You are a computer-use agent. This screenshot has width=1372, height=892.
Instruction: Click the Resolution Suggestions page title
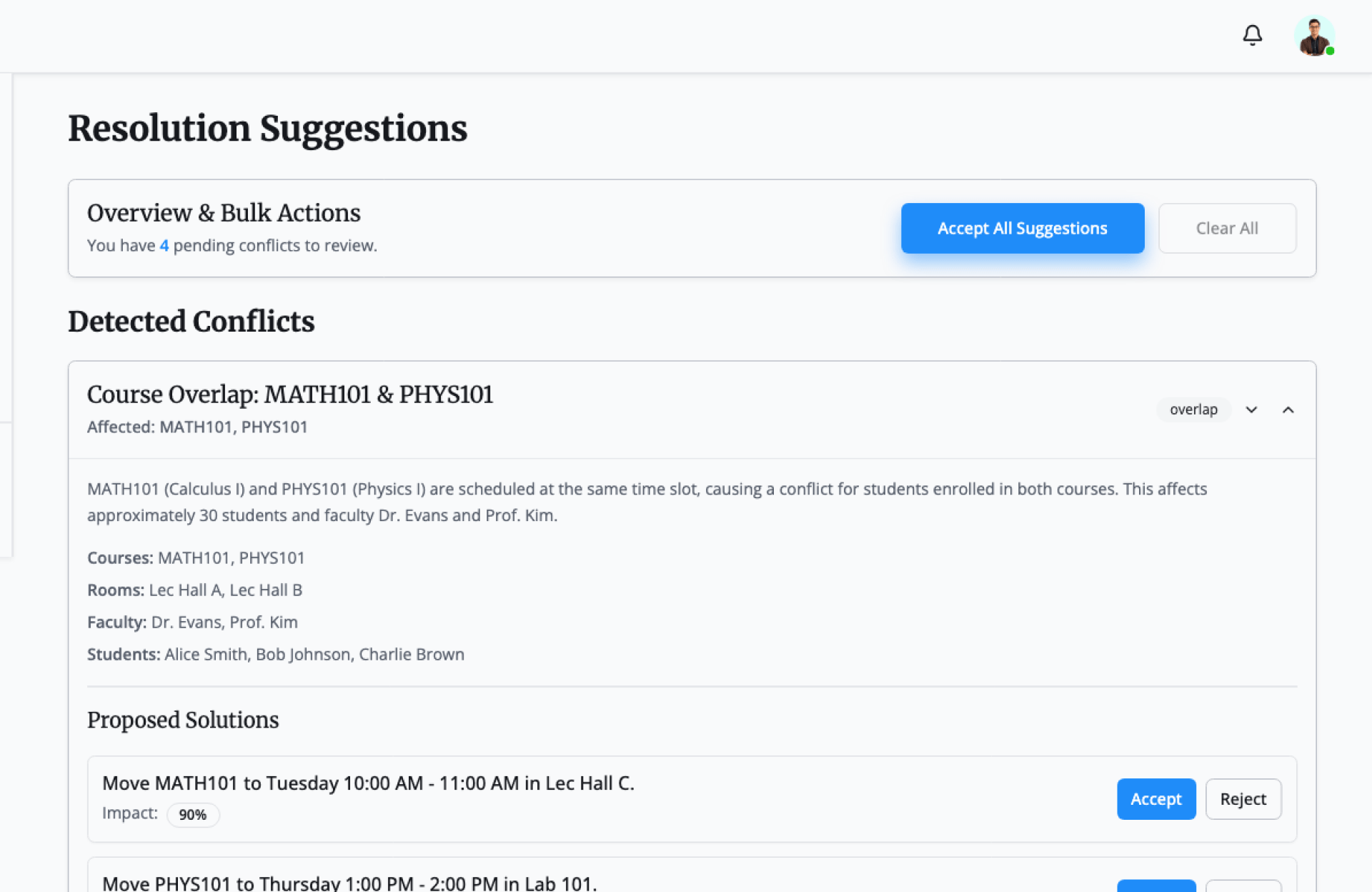click(x=267, y=129)
